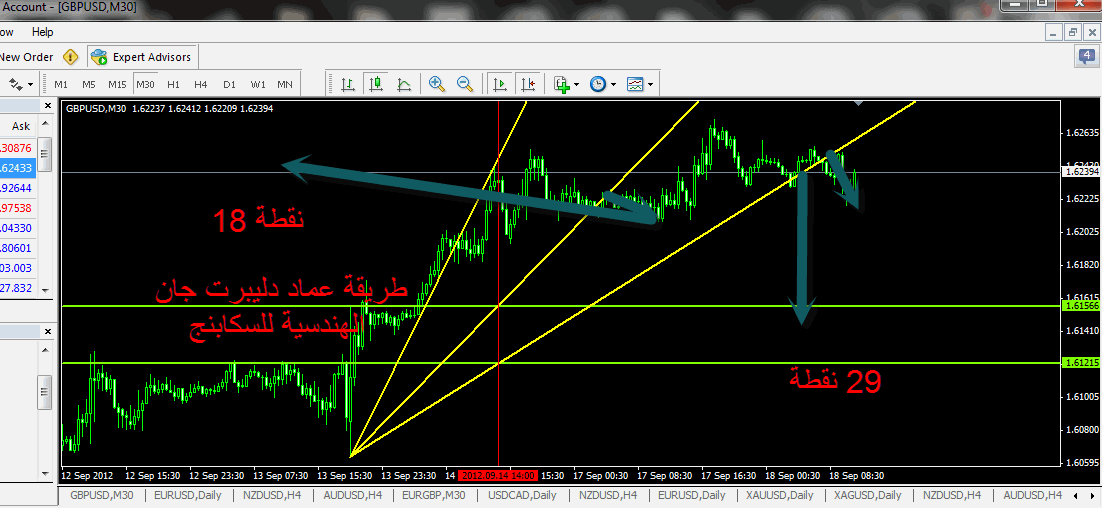Zoom out on the chart

click(465, 84)
